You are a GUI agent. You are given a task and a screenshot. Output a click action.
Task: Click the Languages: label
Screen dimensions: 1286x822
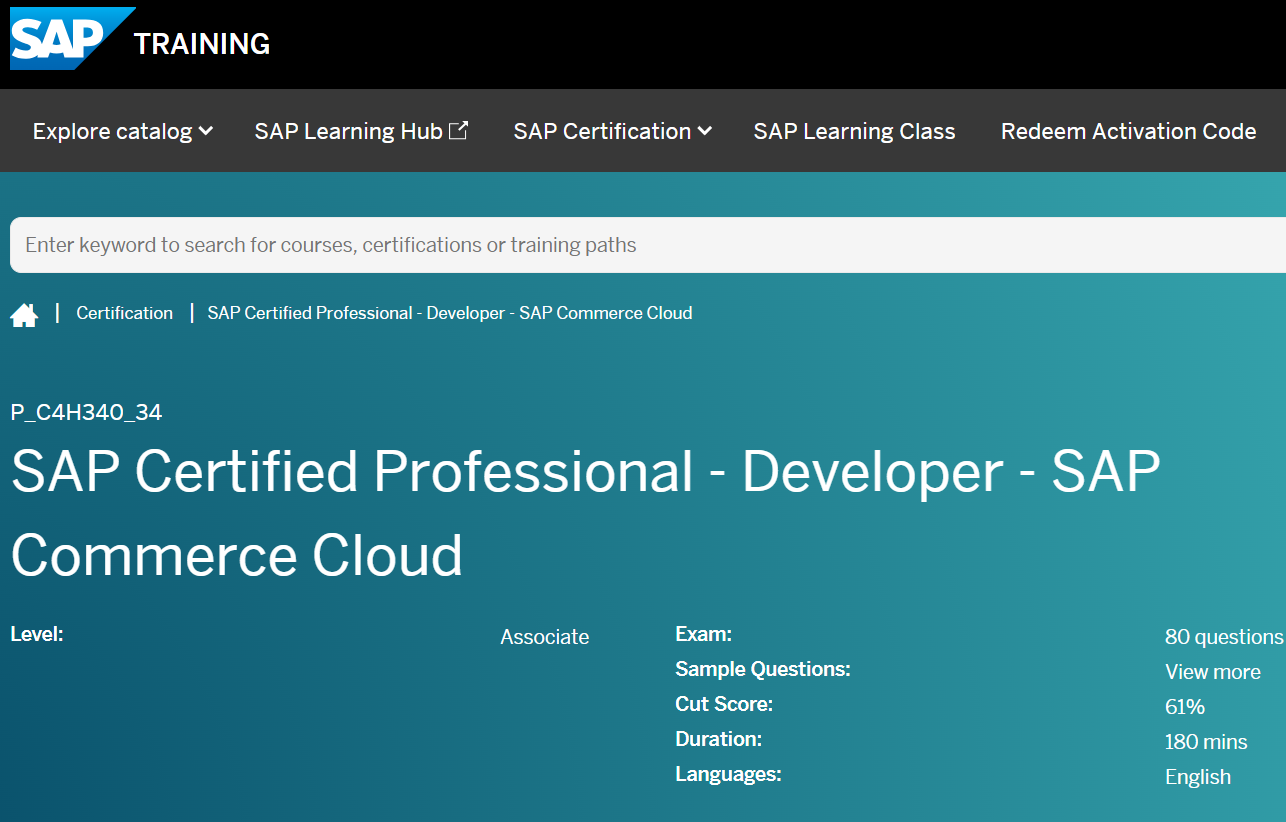click(728, 774)
